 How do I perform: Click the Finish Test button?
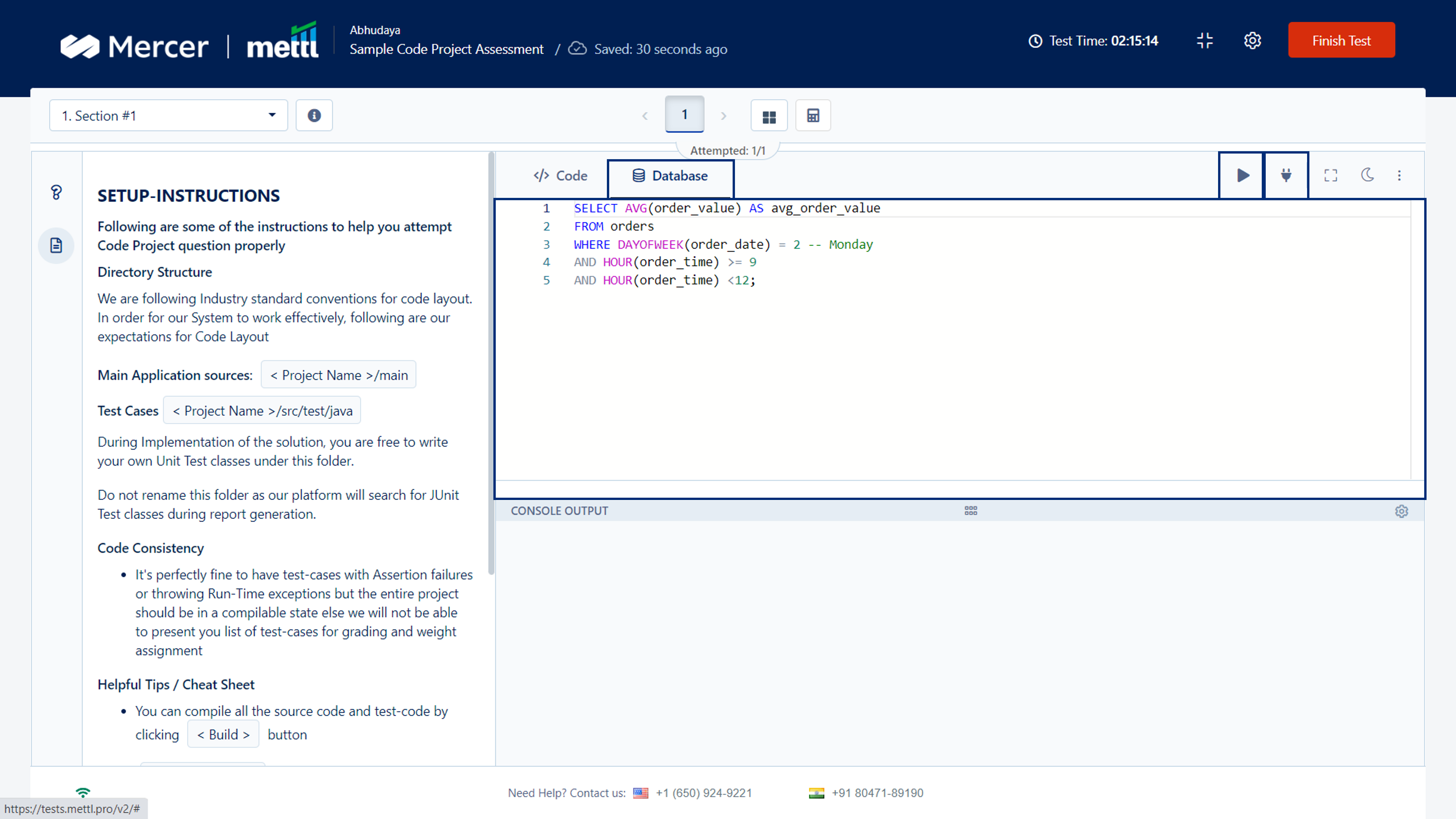click(1341, 40)
